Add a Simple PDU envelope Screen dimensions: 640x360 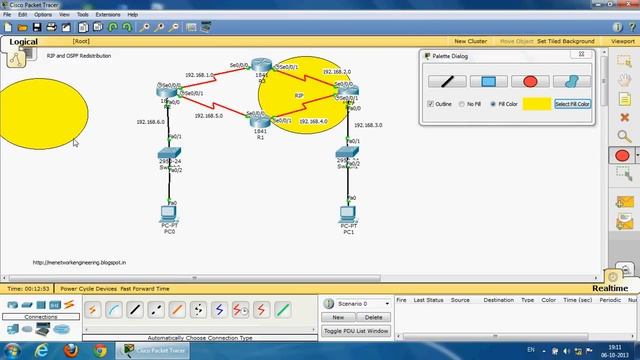624,202
